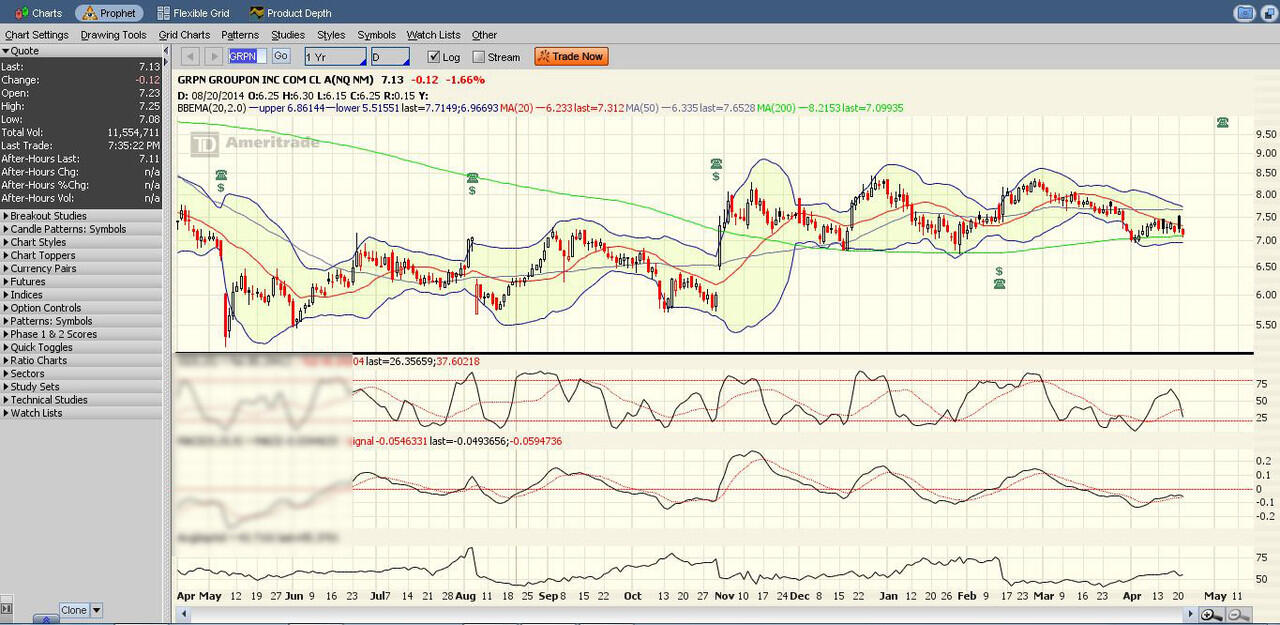The width and height of the screenshot is (1280, 625).
Task: Expand Study Sets section
Action: pyautogui.click(x=81, y=387)
